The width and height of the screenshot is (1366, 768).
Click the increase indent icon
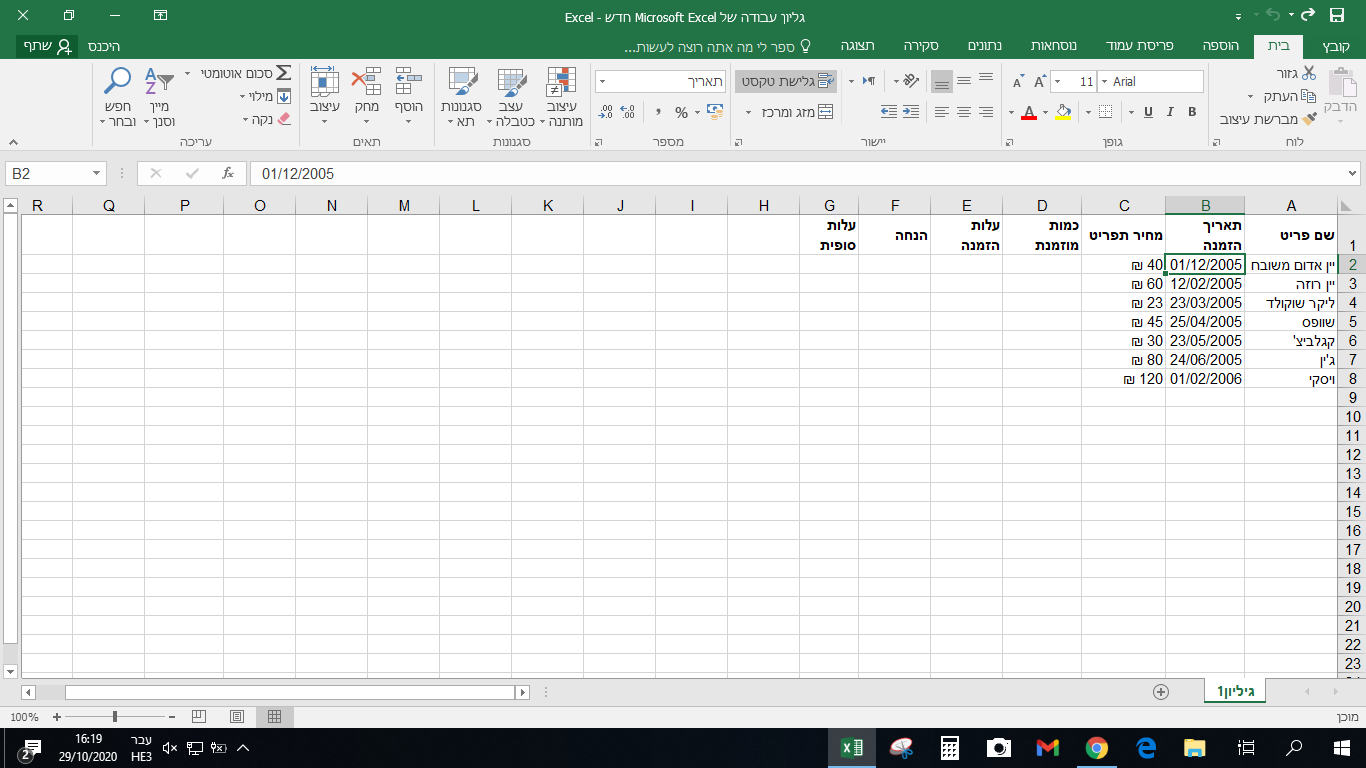888,112
